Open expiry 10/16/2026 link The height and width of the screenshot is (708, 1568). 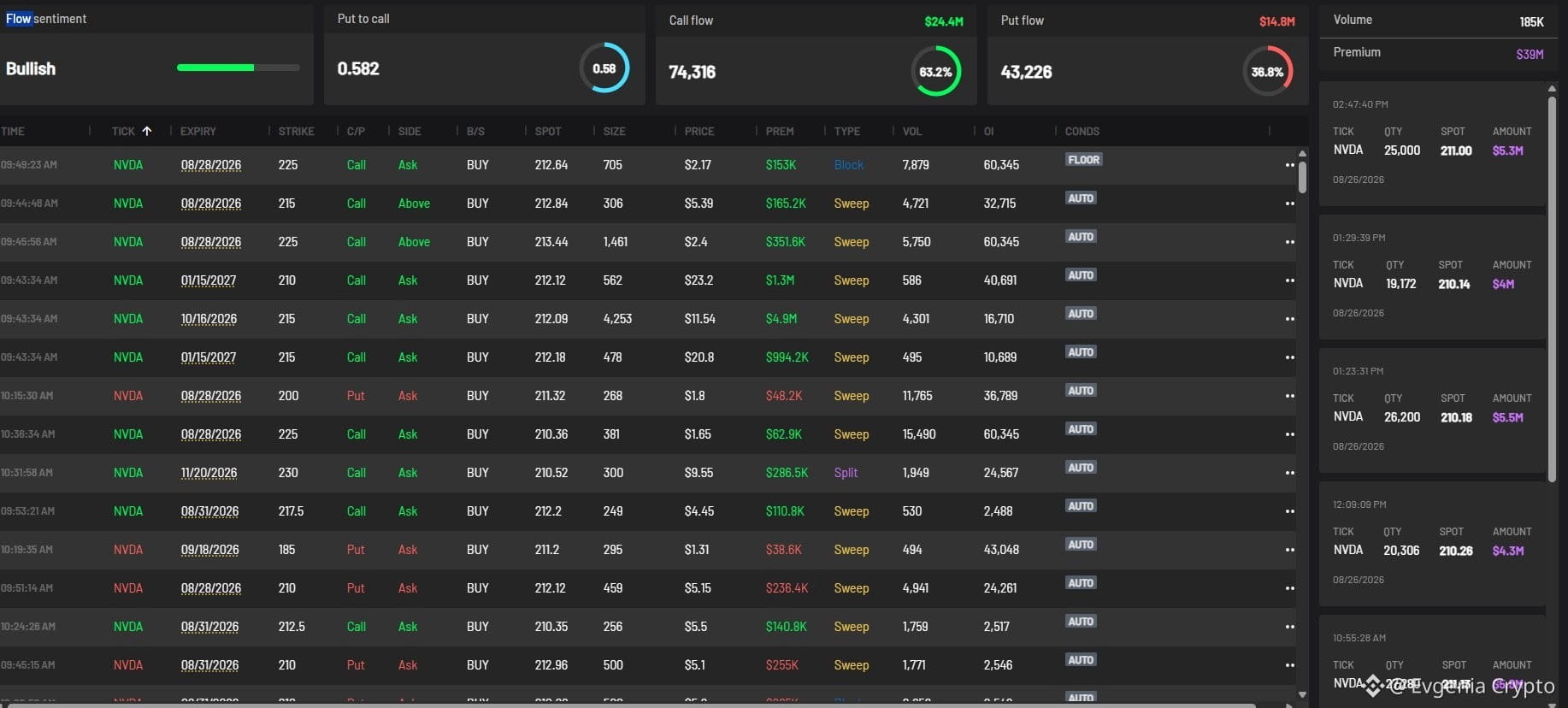209,319
